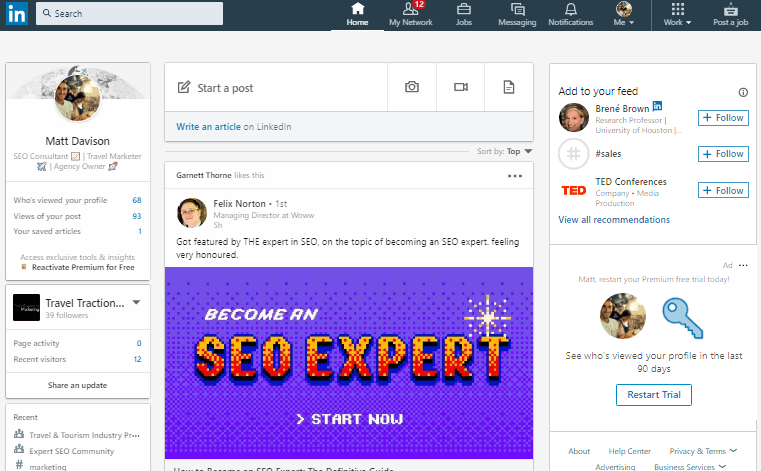This screenshot has width=761, height=471.
Task: Open the Home tab
Action: 357,15
